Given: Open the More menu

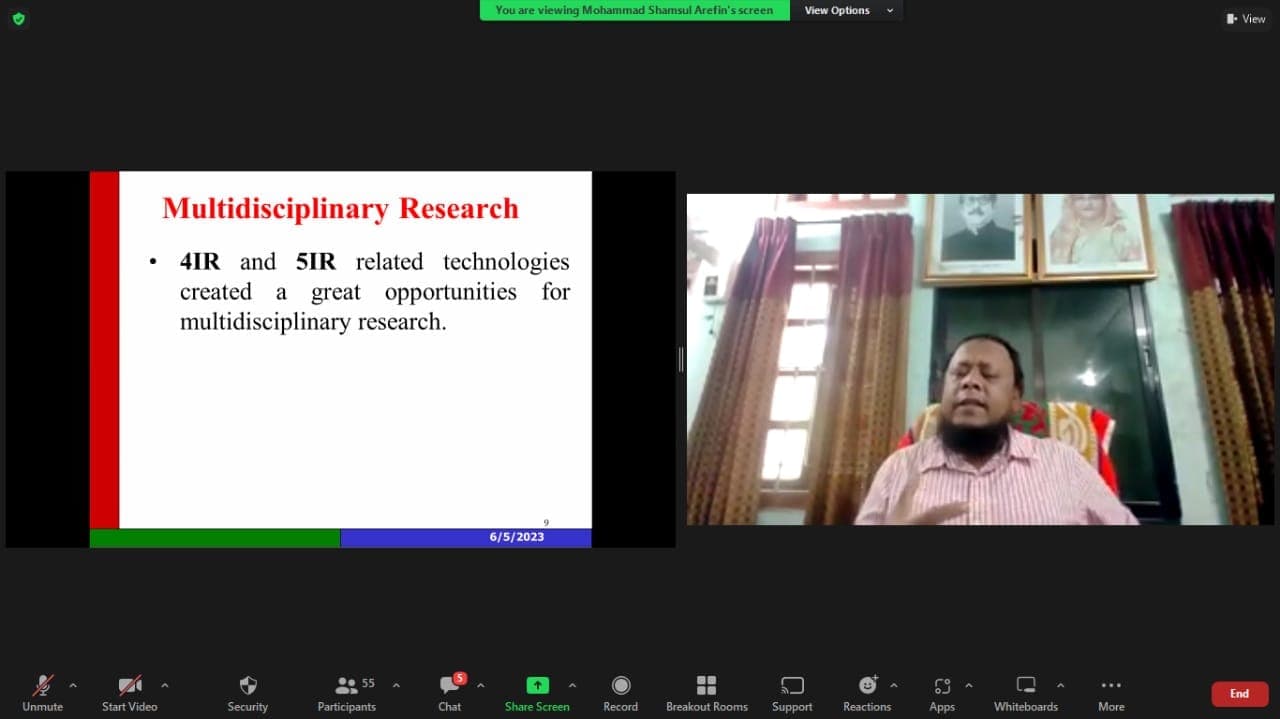Looking at the screenshot, I should click(1111, 692).
